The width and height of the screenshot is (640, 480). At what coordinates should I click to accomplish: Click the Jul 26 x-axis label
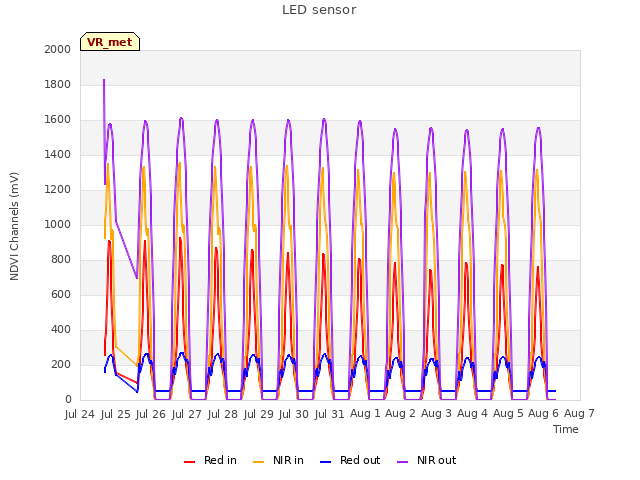click(x=151, y=414)
